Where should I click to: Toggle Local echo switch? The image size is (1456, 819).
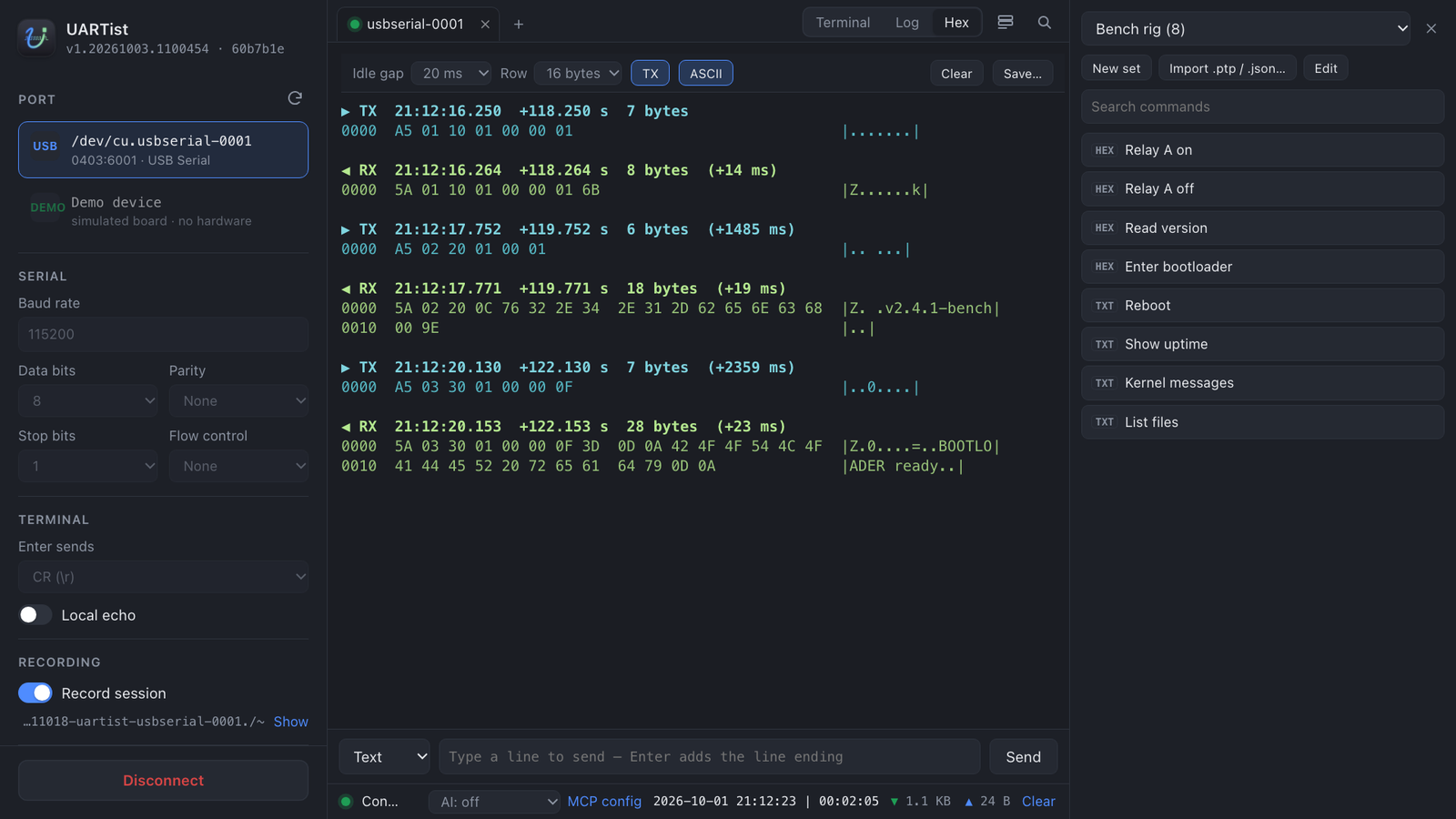(x=35, y=615)
